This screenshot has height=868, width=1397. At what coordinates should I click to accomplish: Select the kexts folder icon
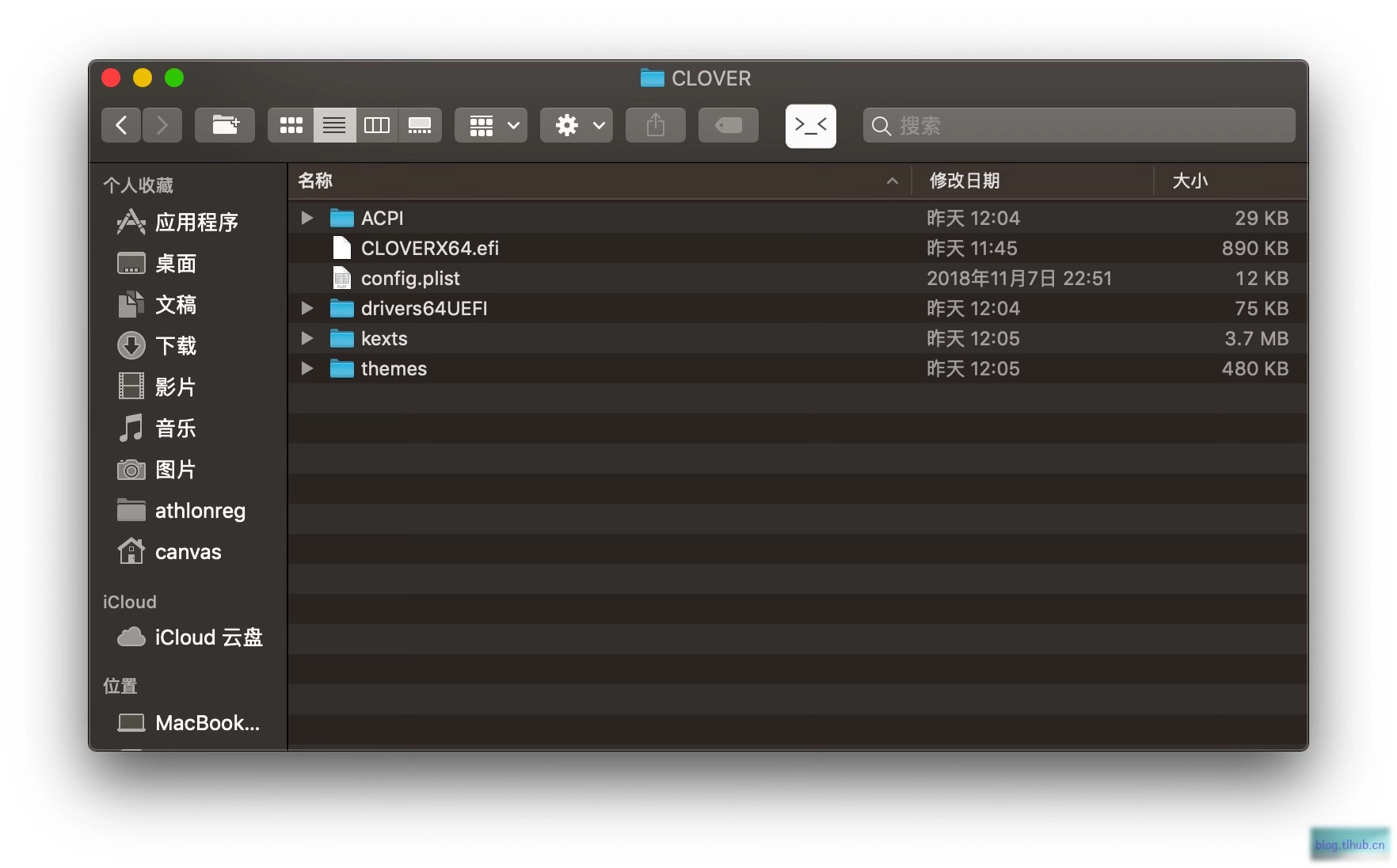341,338
